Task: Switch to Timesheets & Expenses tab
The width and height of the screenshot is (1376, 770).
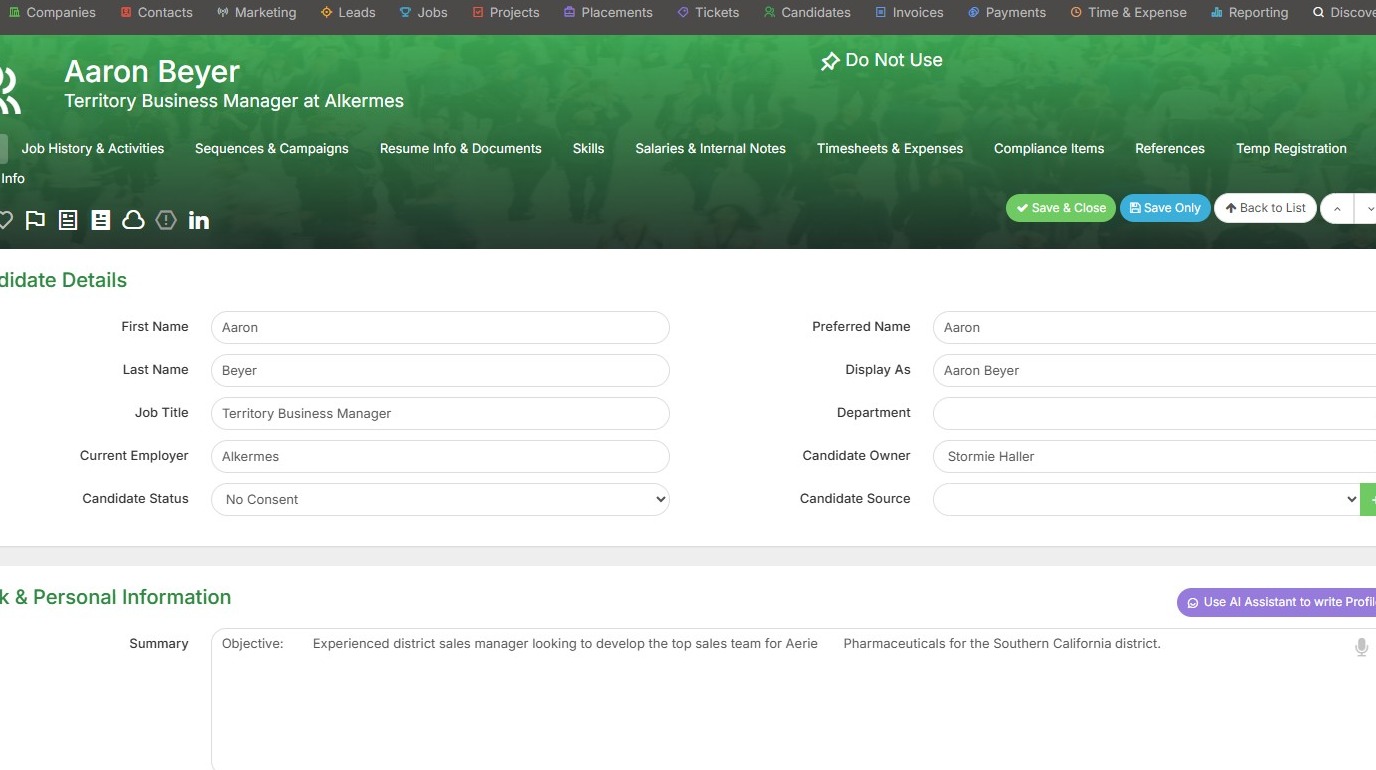Action: (890, 148)
